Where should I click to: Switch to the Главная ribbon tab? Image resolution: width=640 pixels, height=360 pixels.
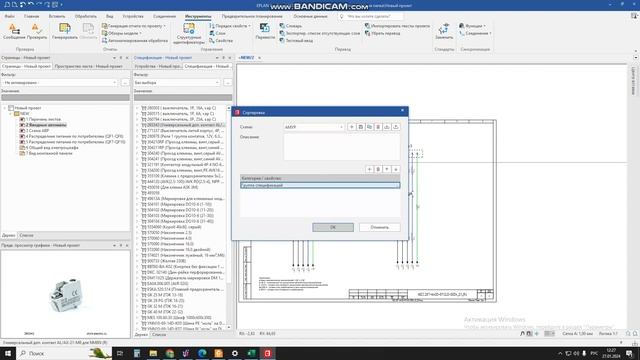pyautogui.click(x=31, y=16)
